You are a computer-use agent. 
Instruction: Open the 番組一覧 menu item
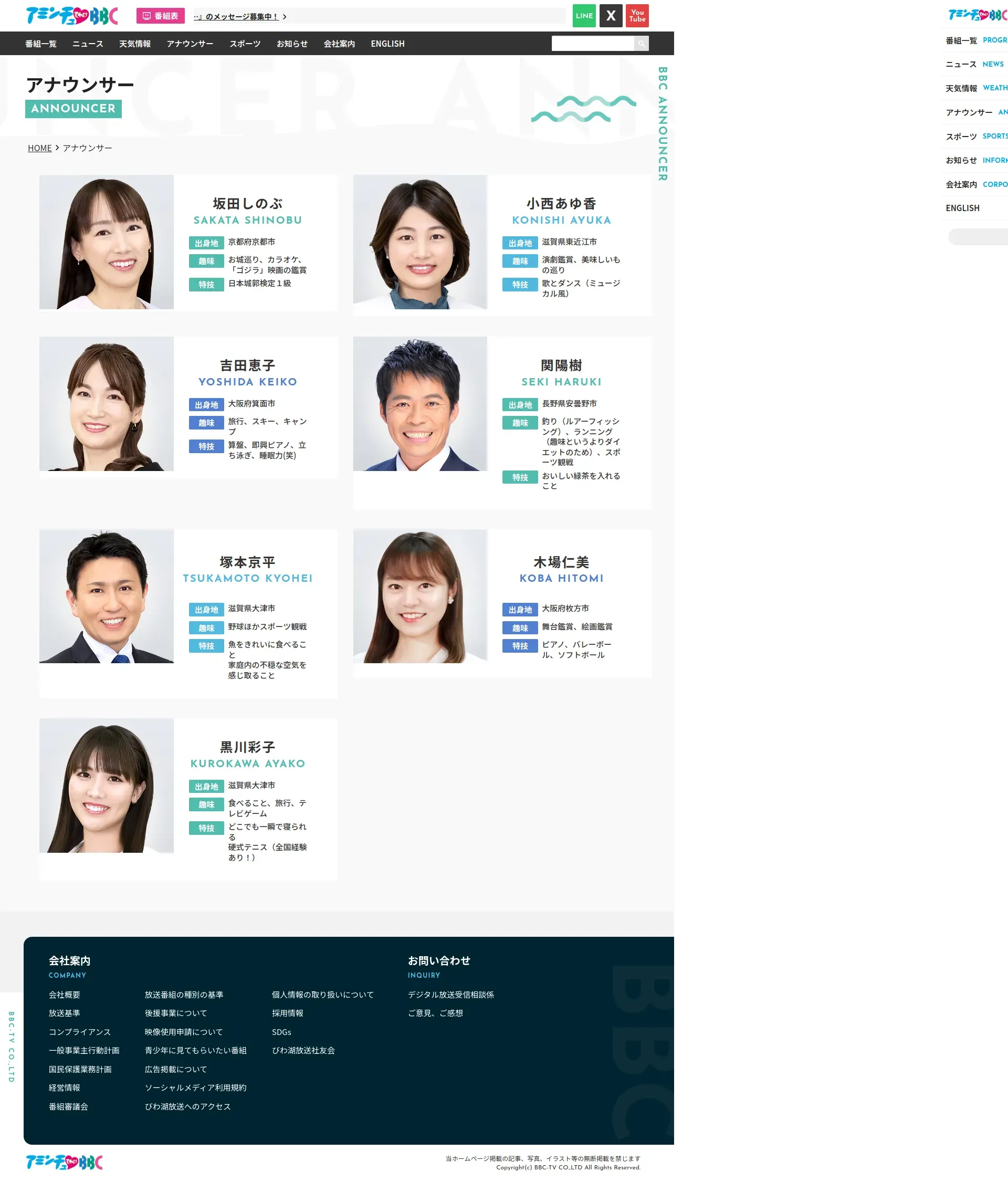[x=40, y=44]
